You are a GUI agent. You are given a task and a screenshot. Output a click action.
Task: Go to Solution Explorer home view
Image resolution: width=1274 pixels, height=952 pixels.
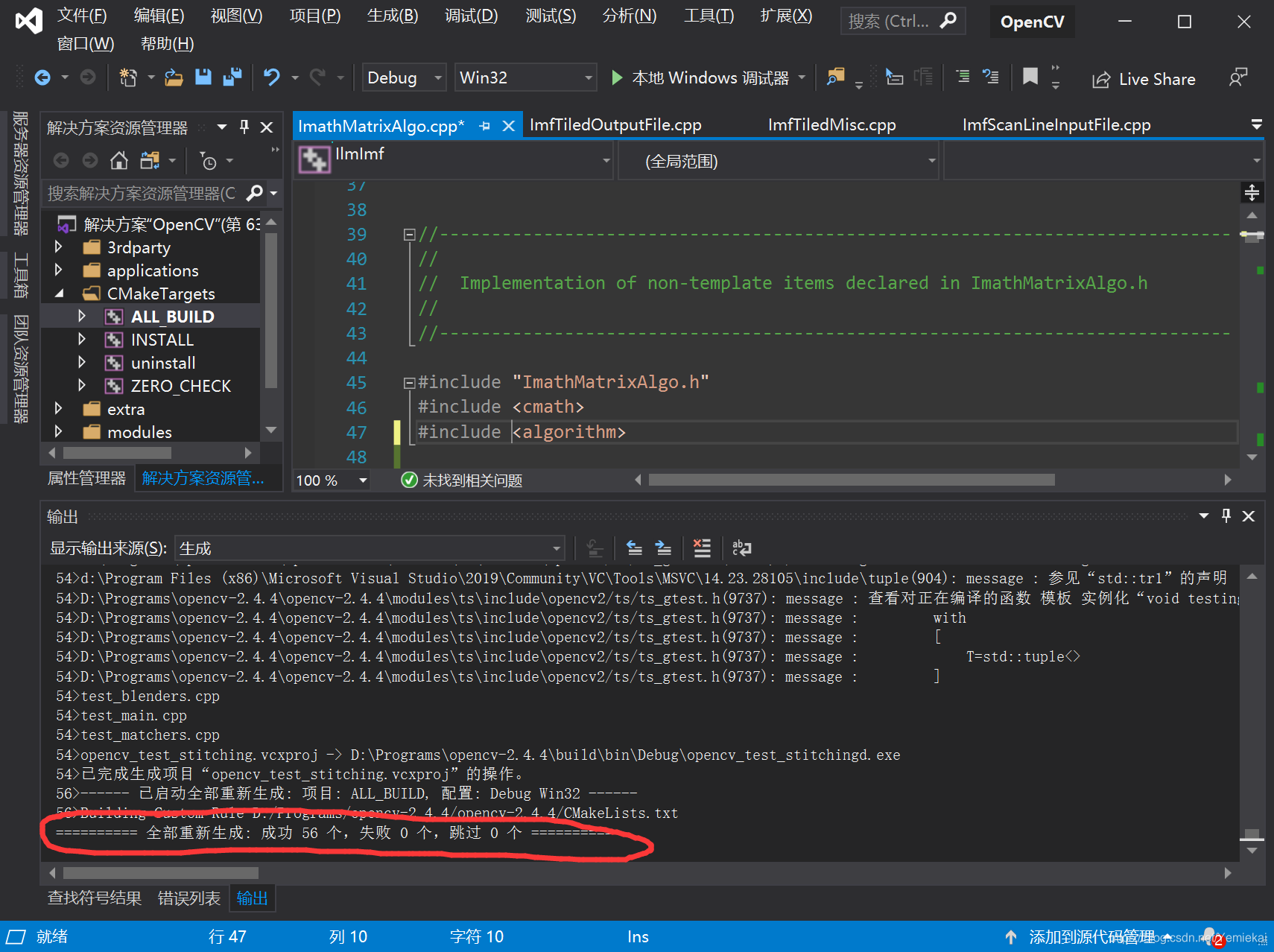coord(118,160)
